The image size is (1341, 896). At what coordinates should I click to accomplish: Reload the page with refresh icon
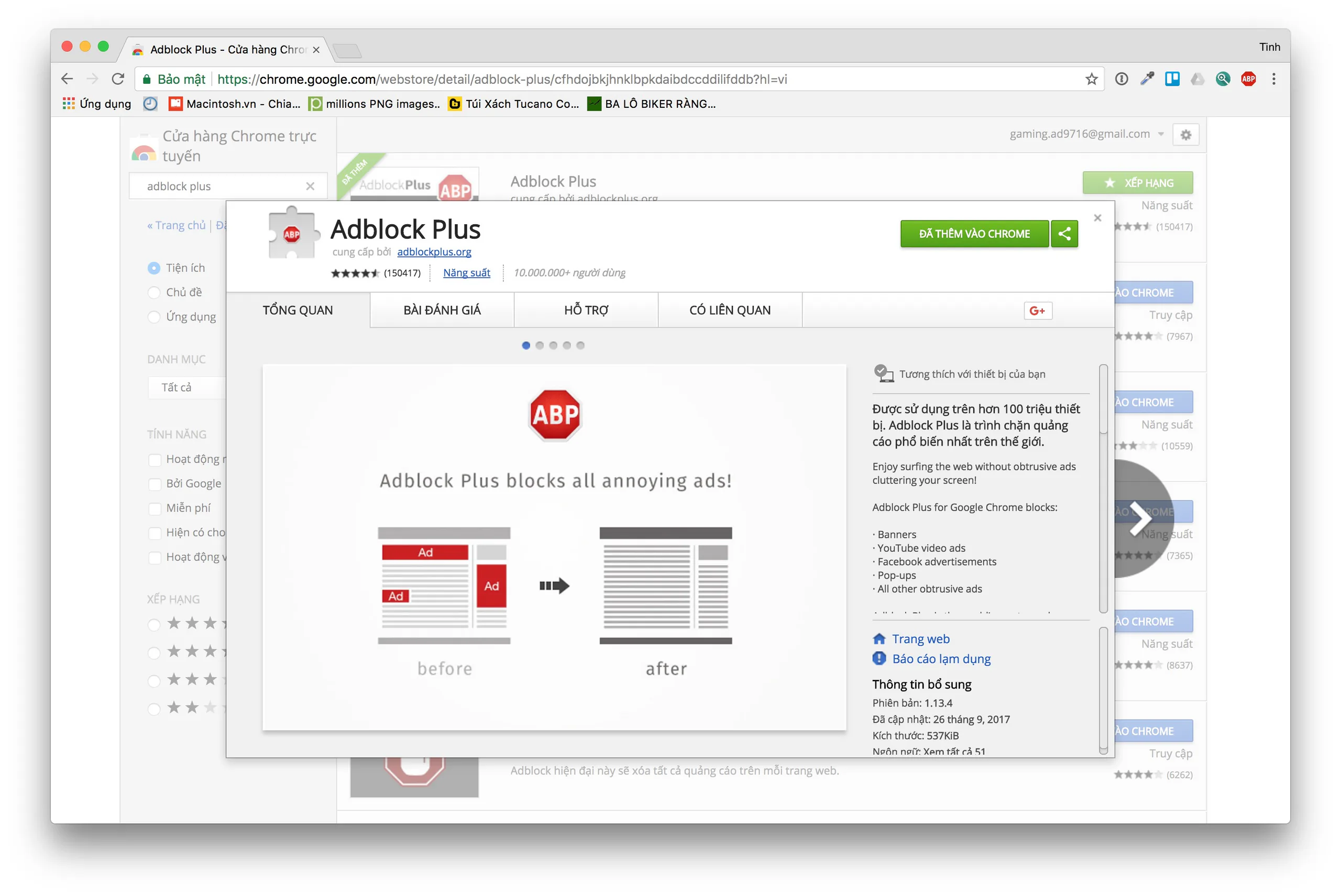118,79
